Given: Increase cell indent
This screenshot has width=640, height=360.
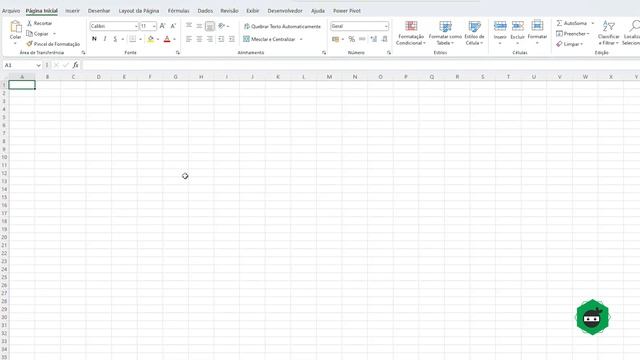Looking at the screenshot, I should point(231,39).
